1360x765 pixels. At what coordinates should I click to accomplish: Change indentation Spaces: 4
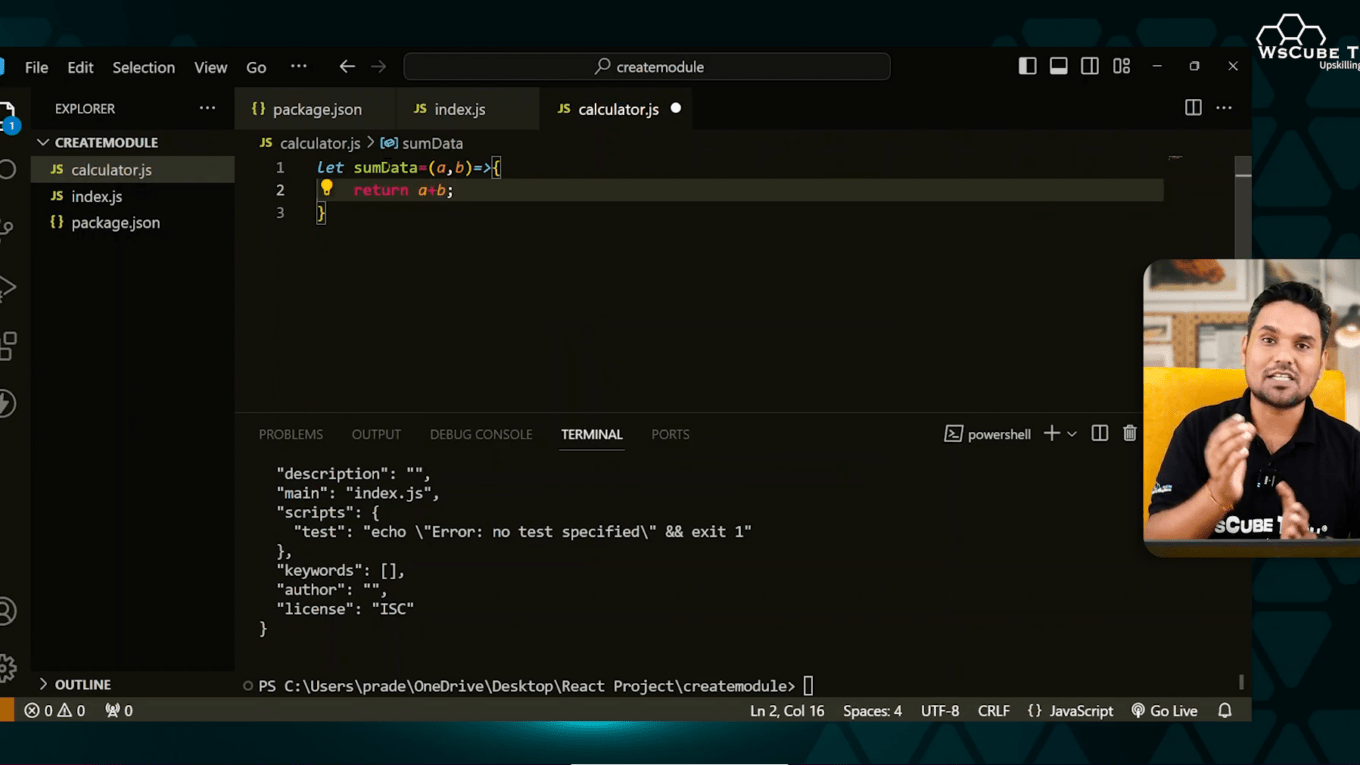click(x=872, y=711)
